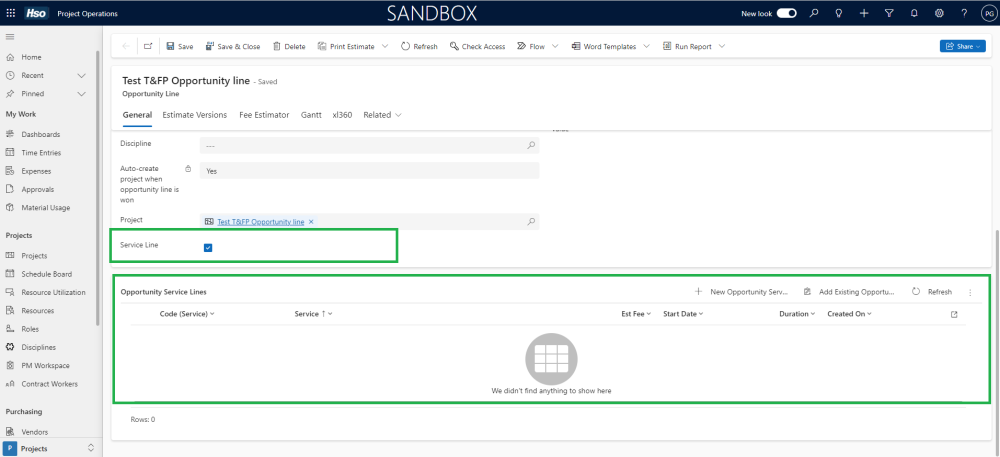The width and height of the screenshot is (1000, 457).
Task: Click Add Existing Opportunity Service Line button
Action: (849, 292)
